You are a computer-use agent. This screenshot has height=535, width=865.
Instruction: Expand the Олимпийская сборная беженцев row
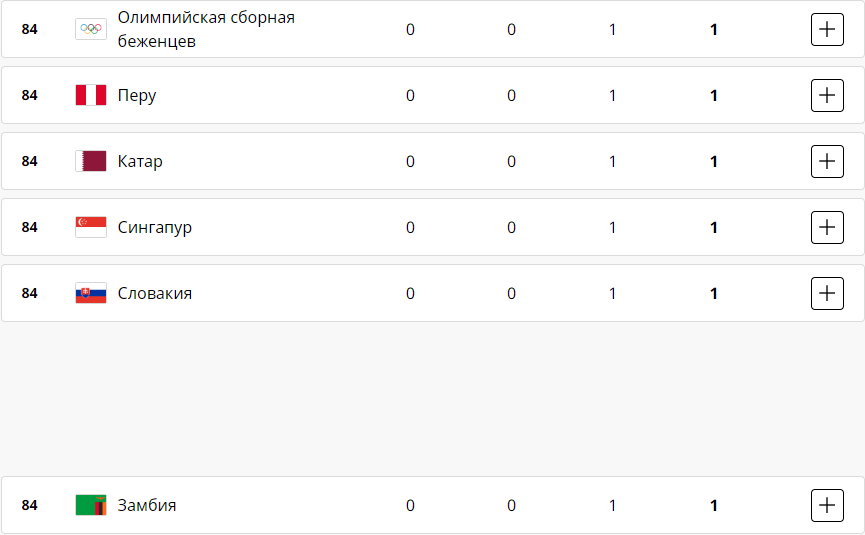[827, 30]
